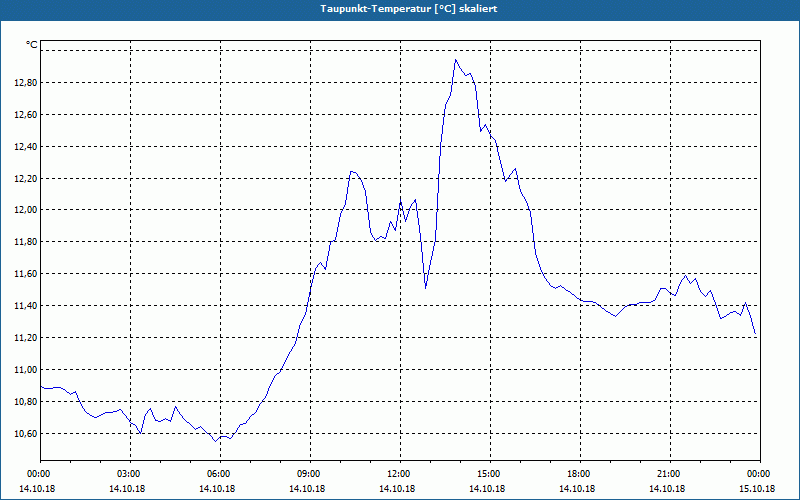This screenshot has width=800, height=500.
Task: Click the 12,20 y-axis label
Action: pyautogui.click(x=25, y=179)
